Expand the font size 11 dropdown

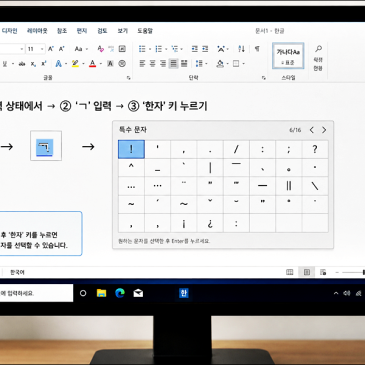point(42,49)
